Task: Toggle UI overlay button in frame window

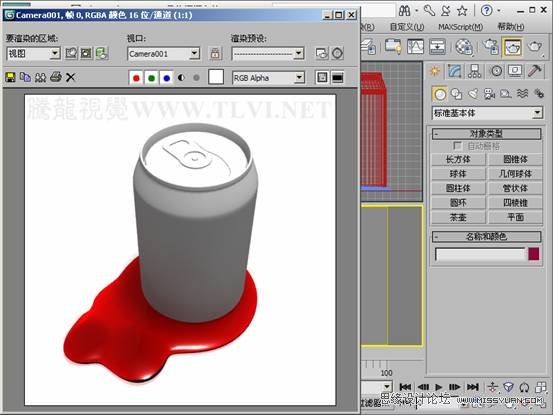Action: tap(322, 77)
